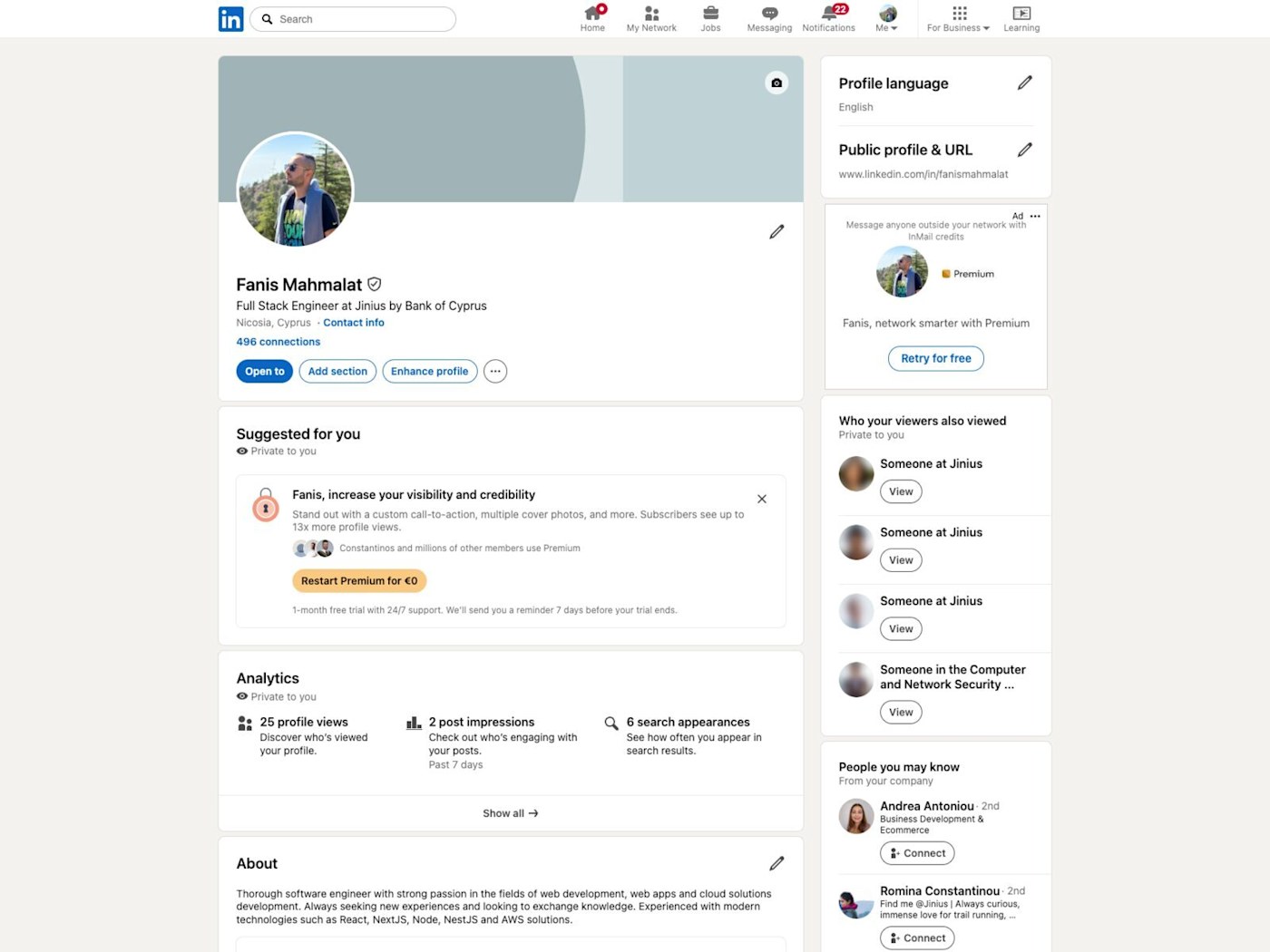
Task: Click the blurred avatar of first Someone at Jinius
Action: pos(856,473)
